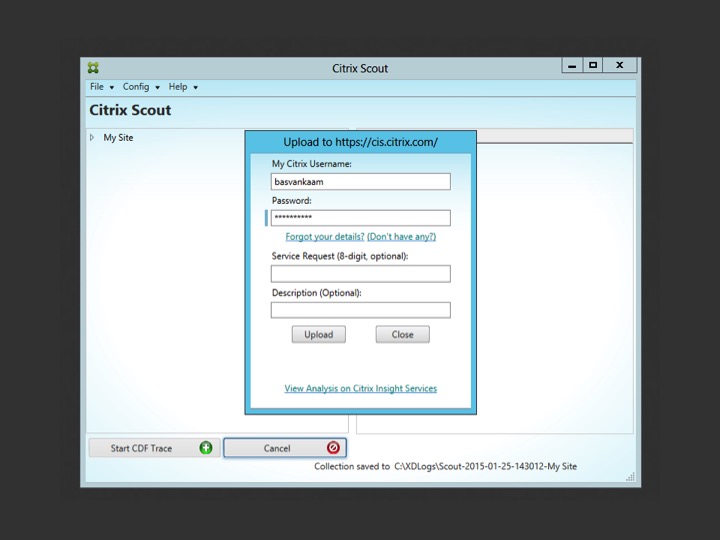Select My Site in the tree
Image resolution: width=720 pixels, height=540 pixels.
pos(118,138)
